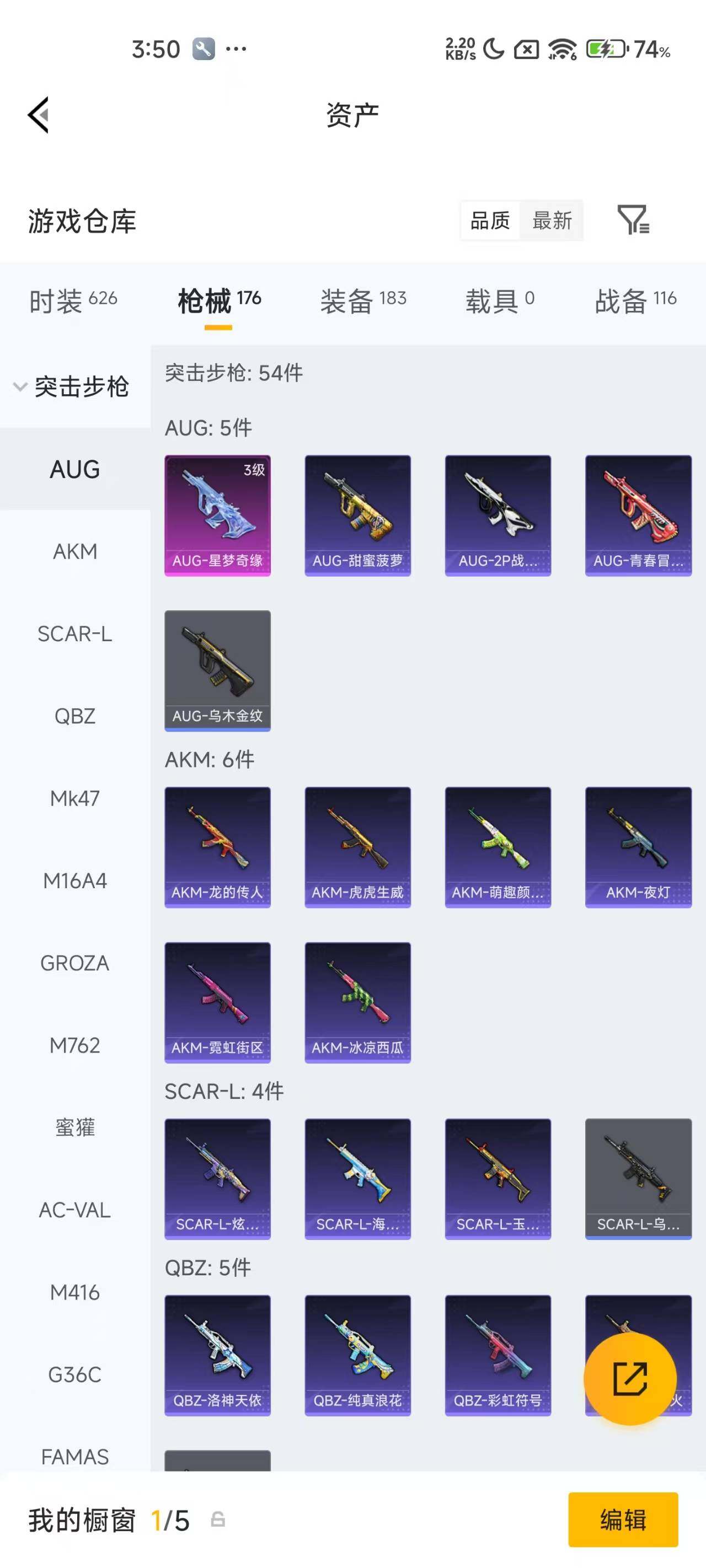Select GROZA in the weapon sidebar
Viewport: 706px width, 1568px height.
click(75, 962)
